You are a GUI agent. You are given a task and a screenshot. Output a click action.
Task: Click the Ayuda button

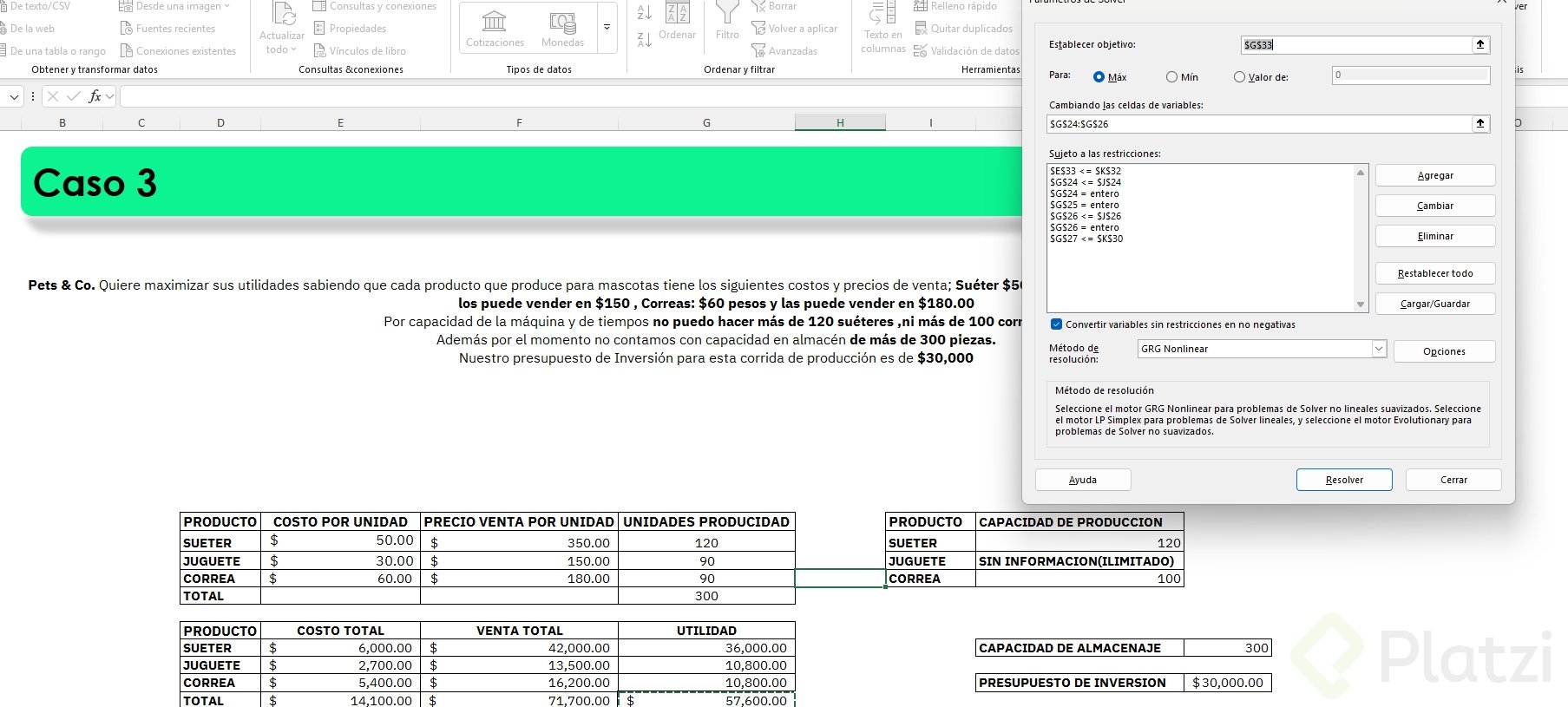point(1083,480)
